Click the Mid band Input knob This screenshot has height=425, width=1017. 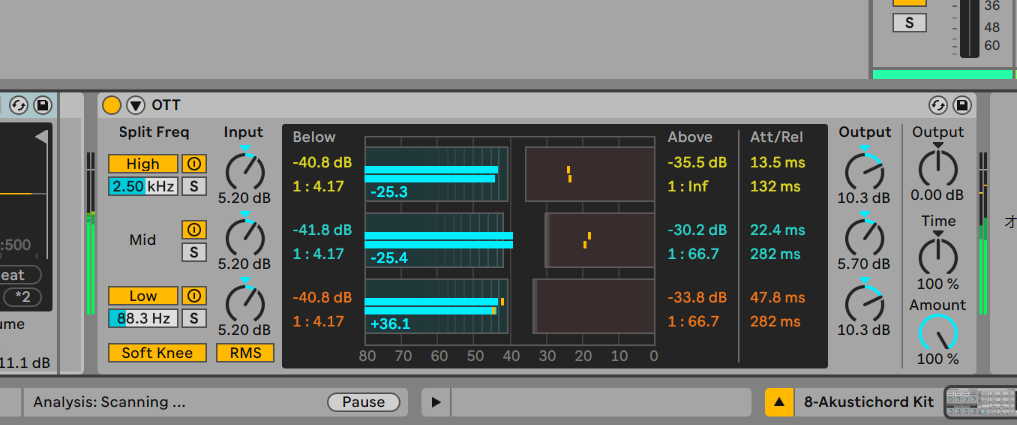pyautogui.click(x=245, y=237)
